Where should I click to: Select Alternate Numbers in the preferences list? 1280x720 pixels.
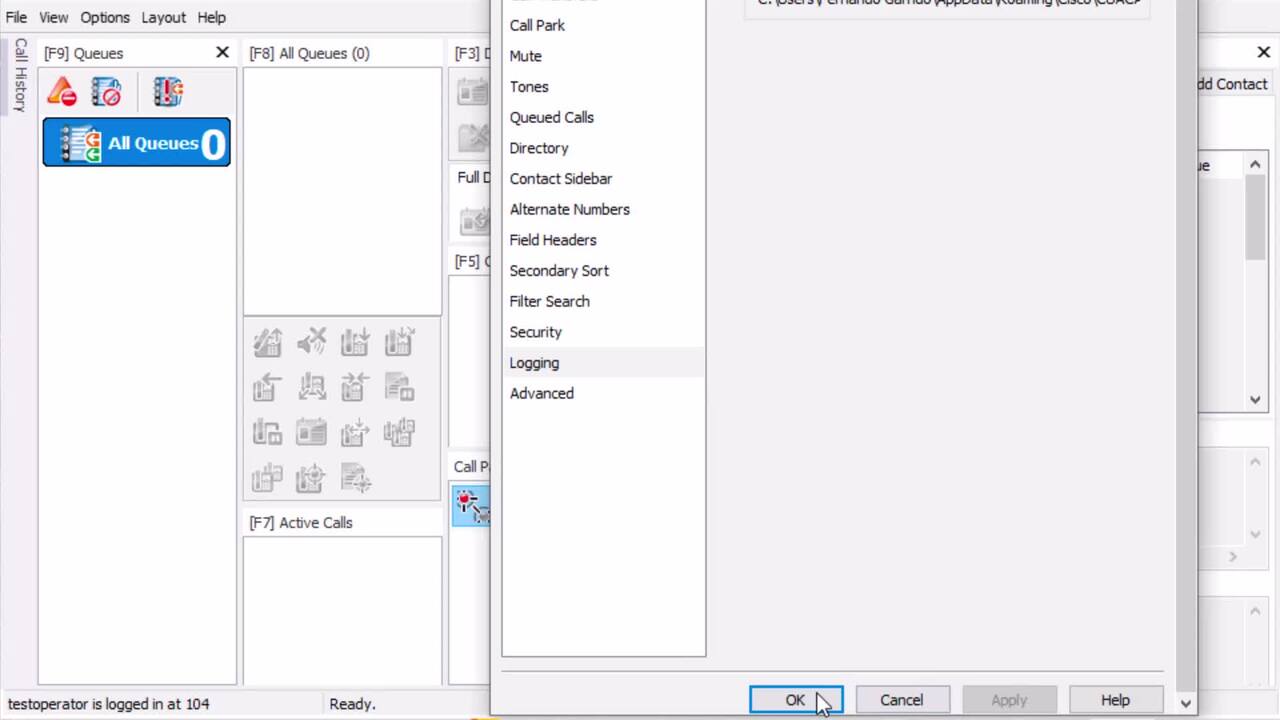[x=569, y=209]
